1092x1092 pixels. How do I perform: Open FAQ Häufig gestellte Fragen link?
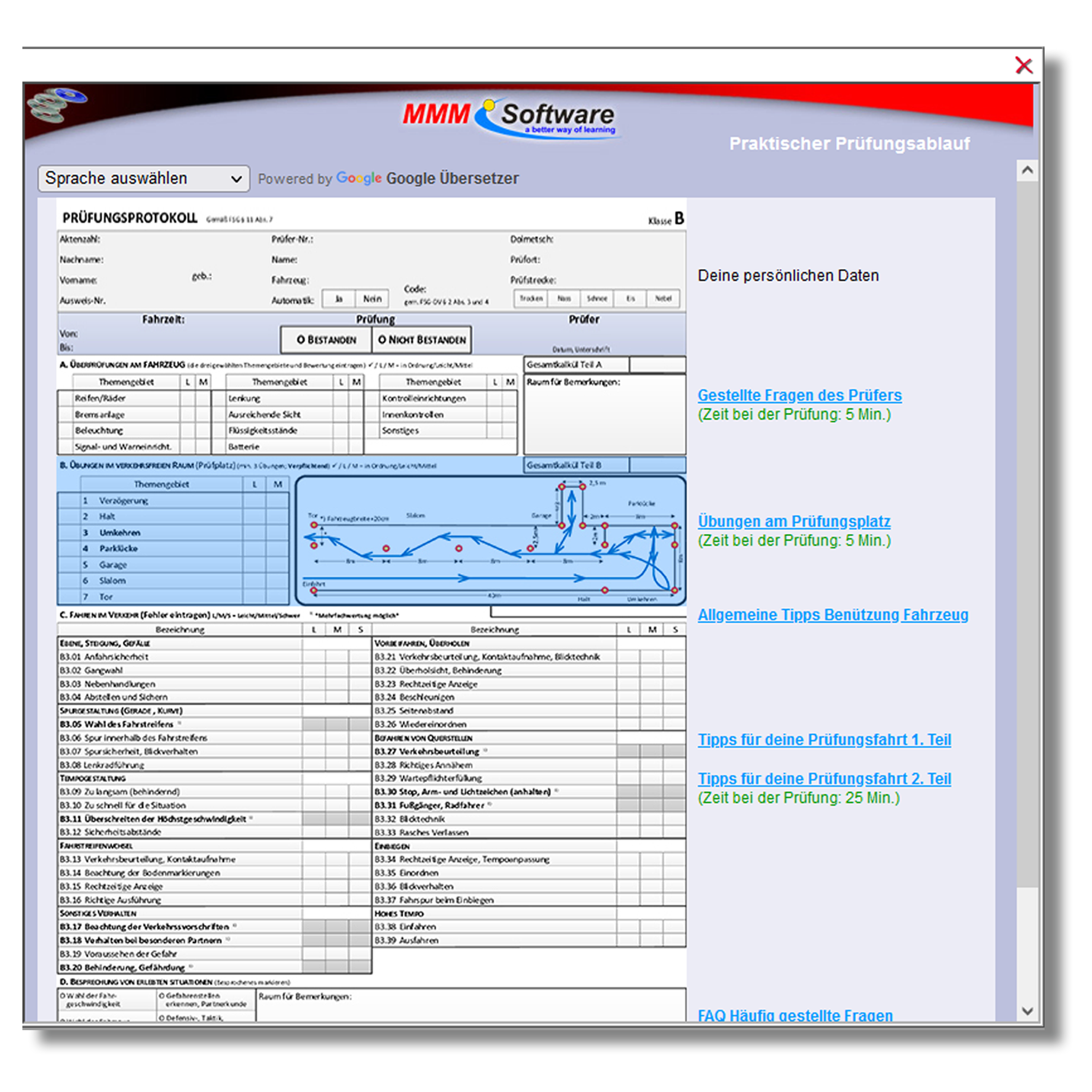(x=794, y=1015)
